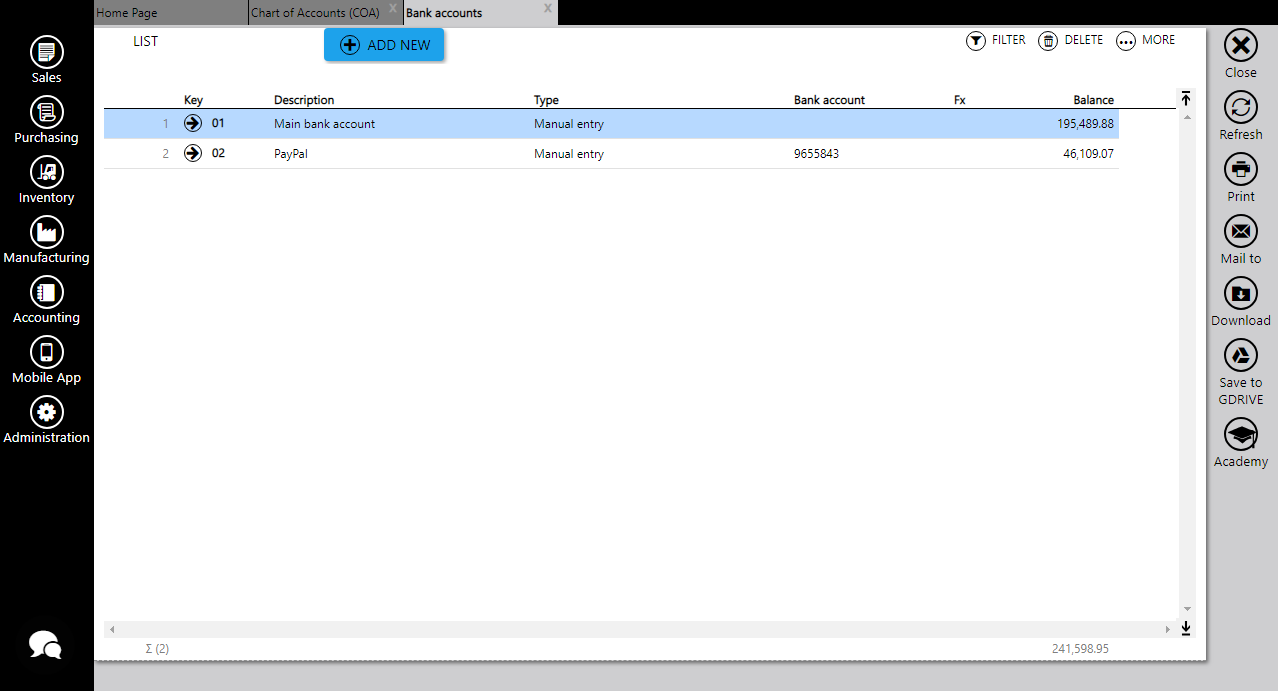Open the Sales module icon
Screen dimensions: 1278x691
47,52
